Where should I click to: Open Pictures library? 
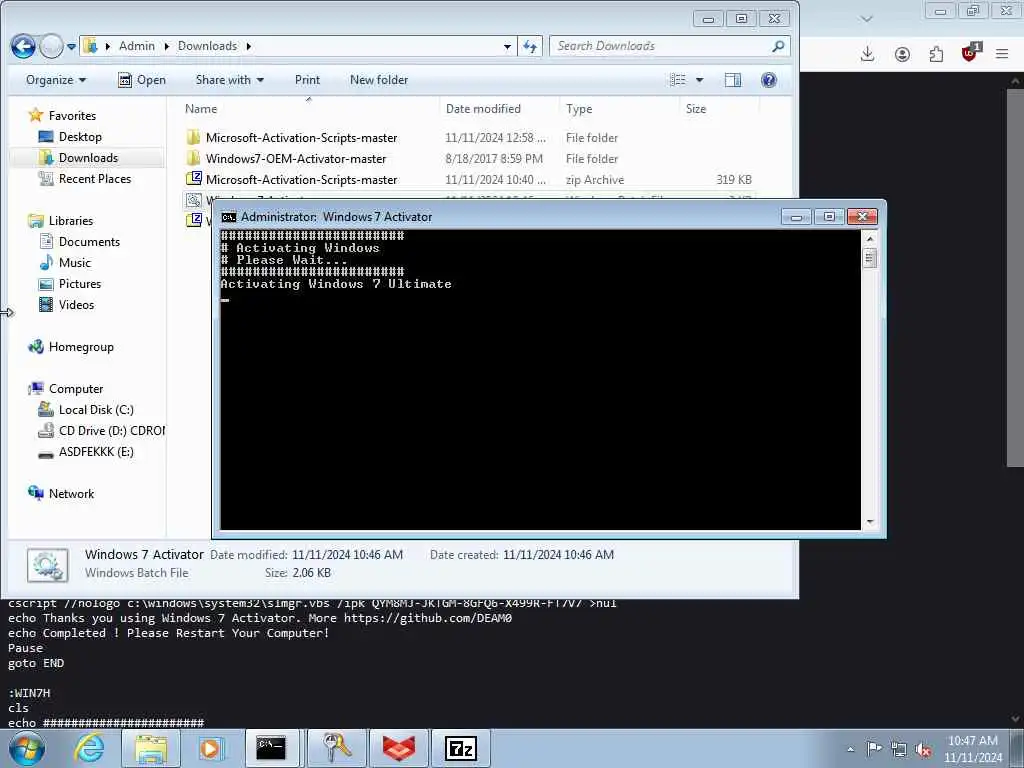[x=80, y=283]
